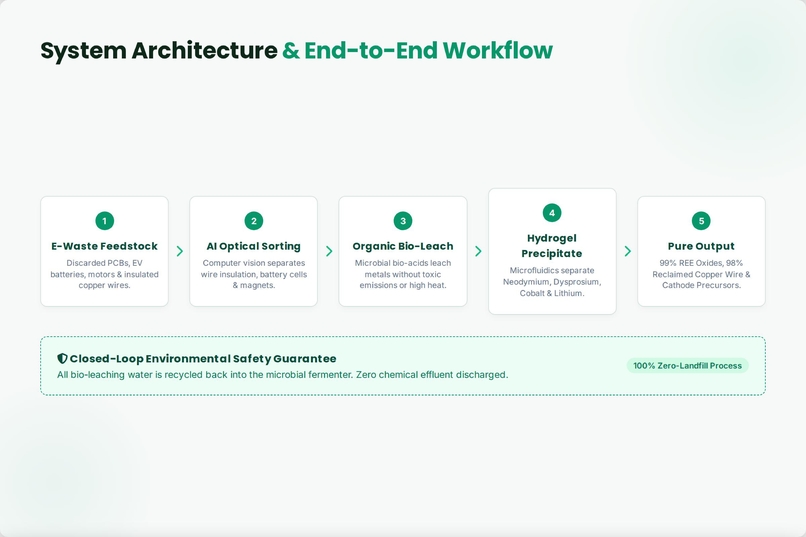Select the Organic Bio-Leach card title
The width and height of the screenshot is (806, 537).
[403, 246]
